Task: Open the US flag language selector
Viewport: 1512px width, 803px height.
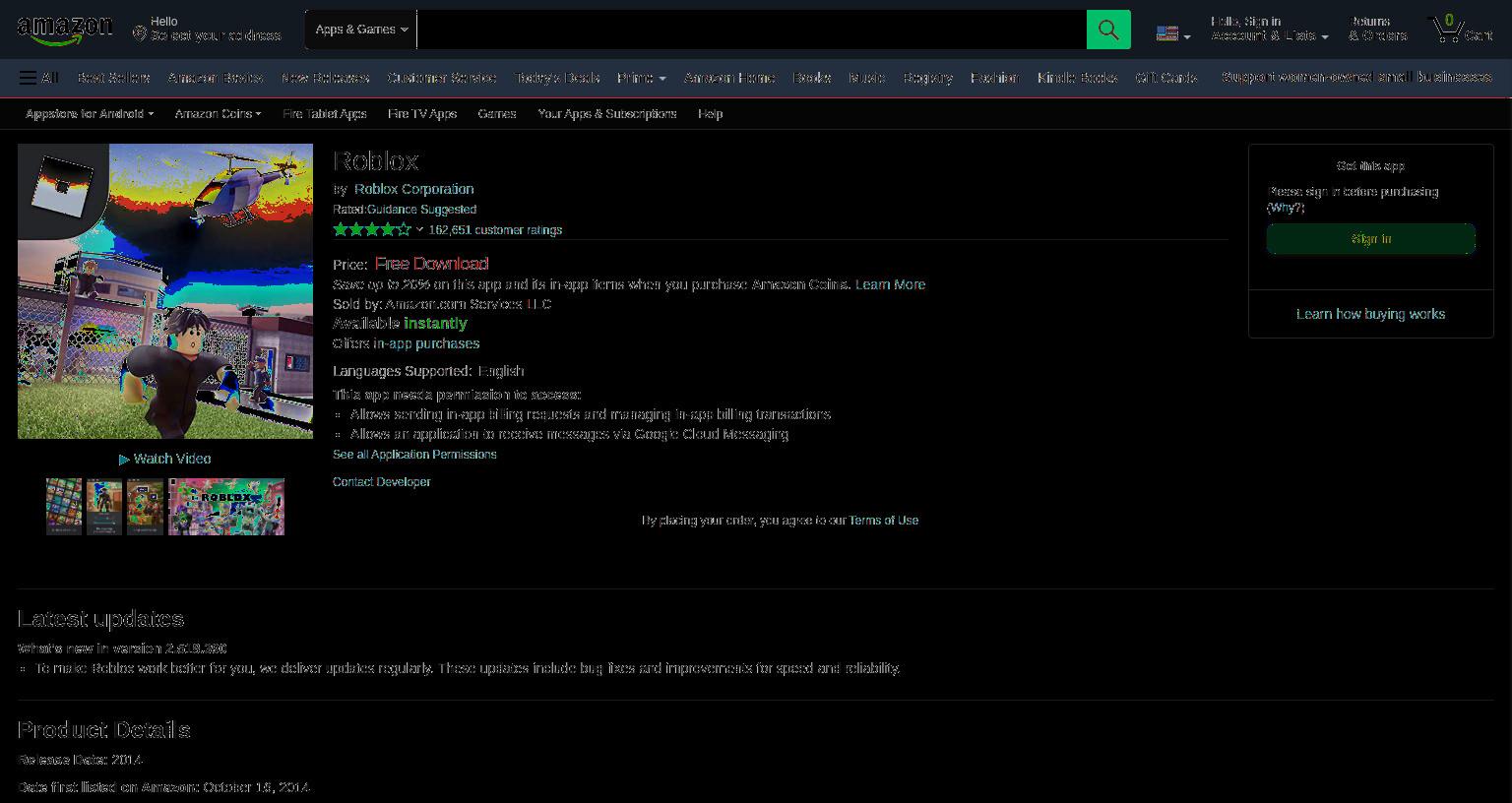Action: 1173,33
